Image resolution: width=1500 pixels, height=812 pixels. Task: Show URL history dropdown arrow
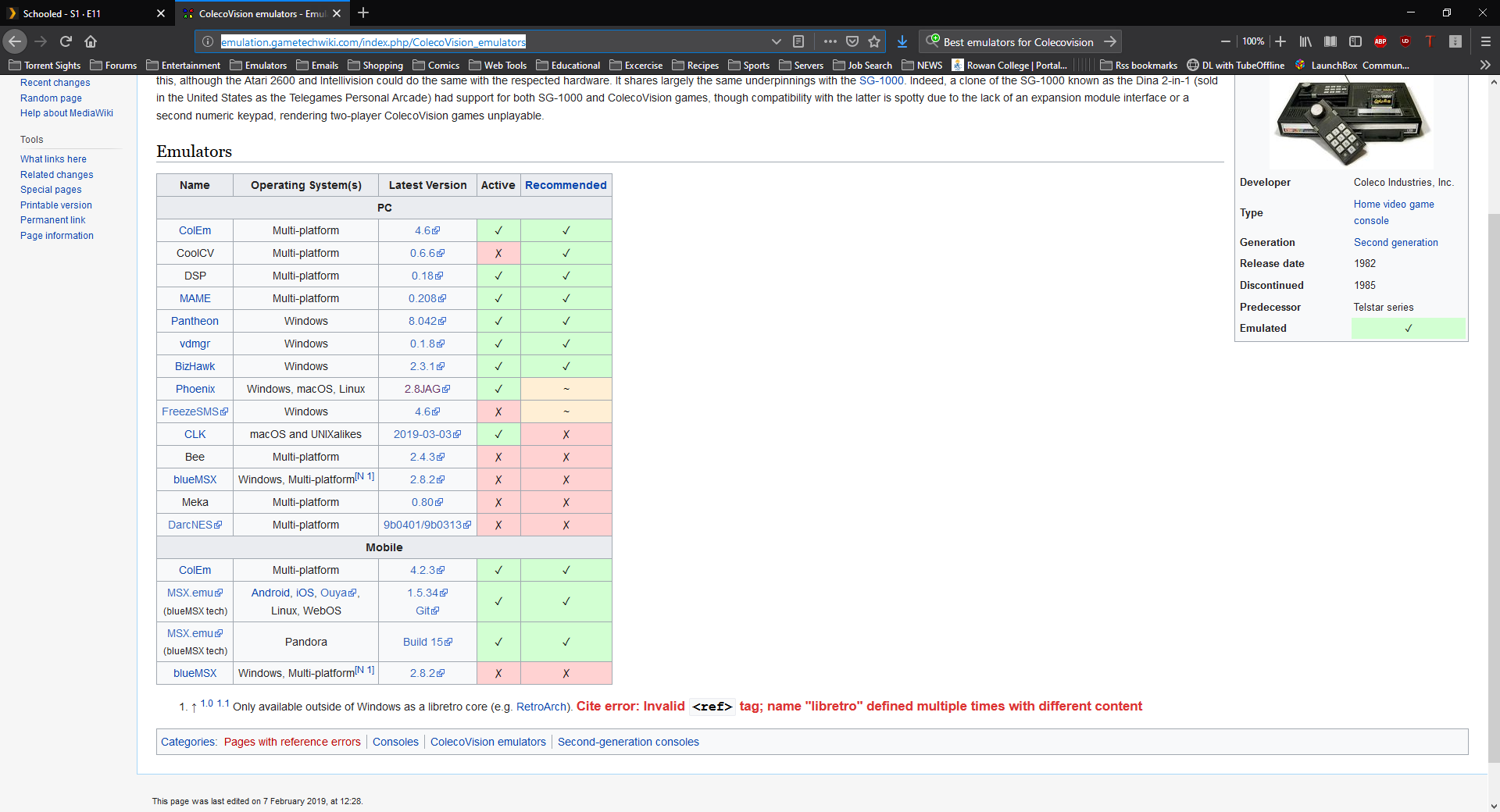(776, 41)
